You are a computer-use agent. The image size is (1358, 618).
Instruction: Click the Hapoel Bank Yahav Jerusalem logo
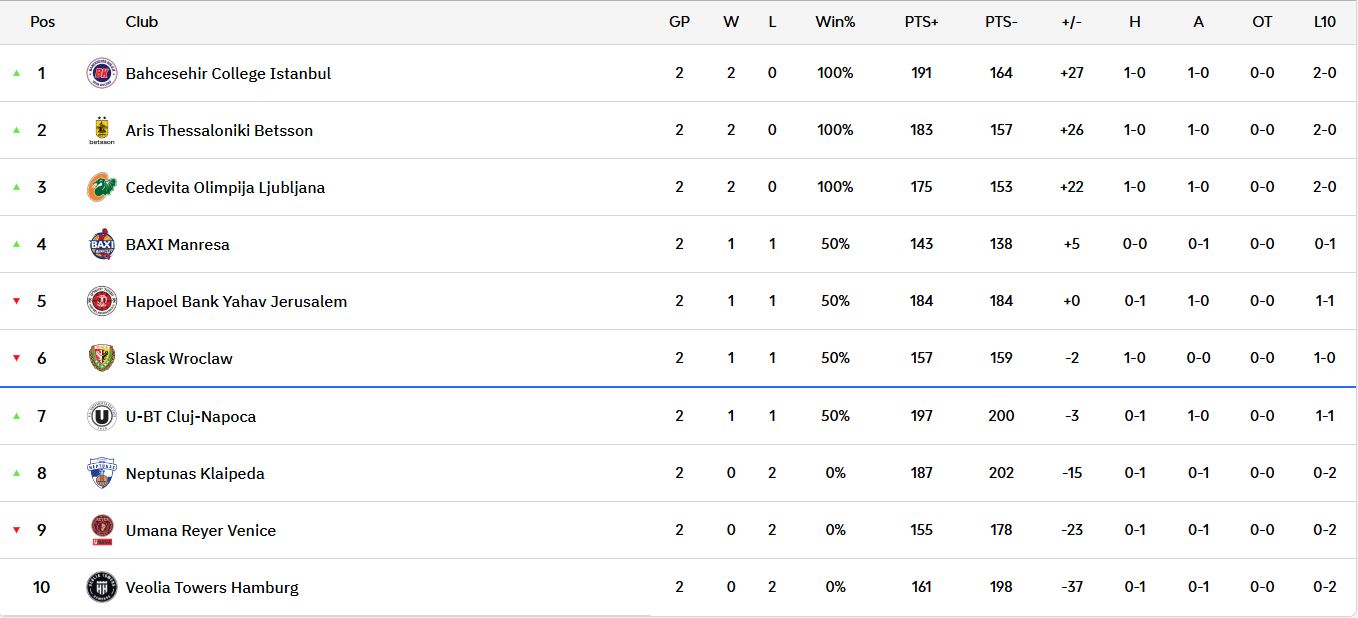coord(102,301)
